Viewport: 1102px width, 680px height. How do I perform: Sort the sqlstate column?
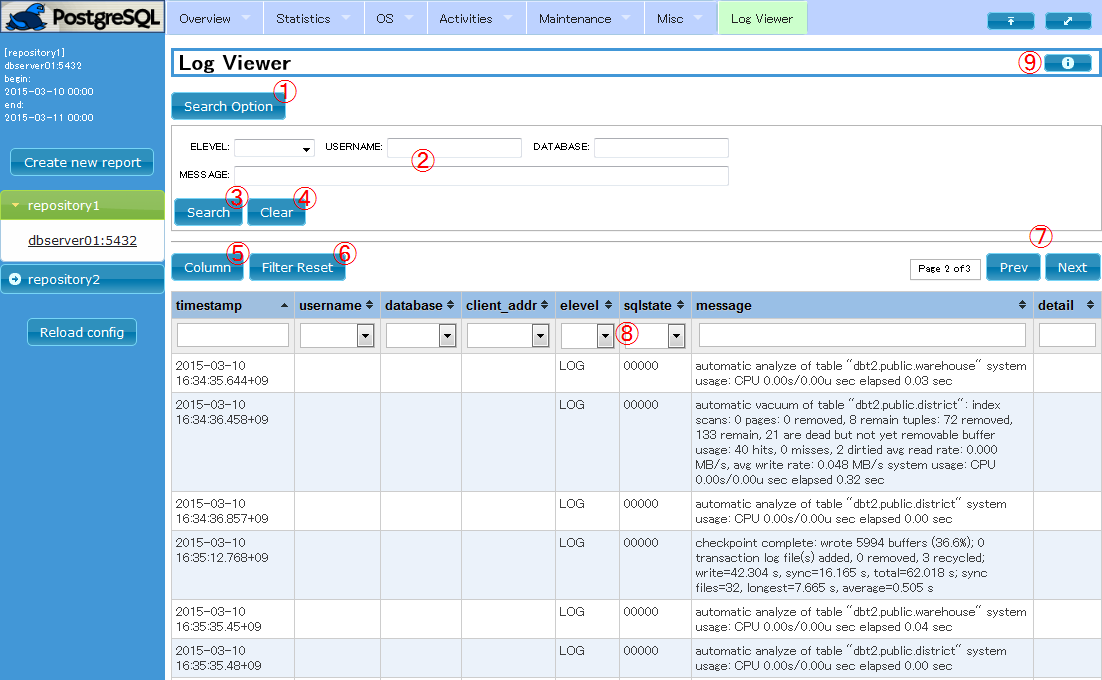pos(680,305)
